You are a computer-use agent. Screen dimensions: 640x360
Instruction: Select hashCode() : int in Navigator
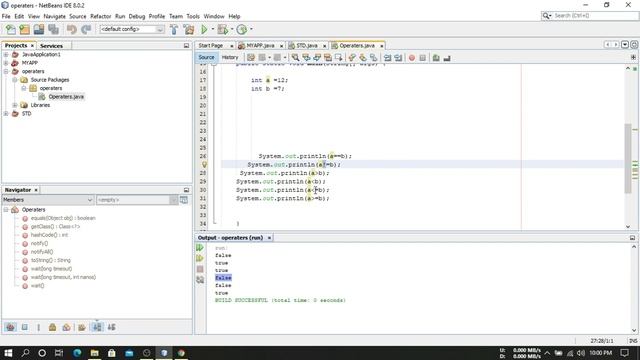[x=49, y=235]
